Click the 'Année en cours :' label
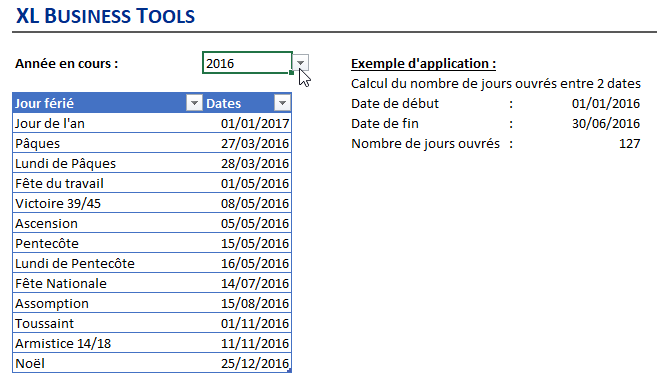 (67, 64)
